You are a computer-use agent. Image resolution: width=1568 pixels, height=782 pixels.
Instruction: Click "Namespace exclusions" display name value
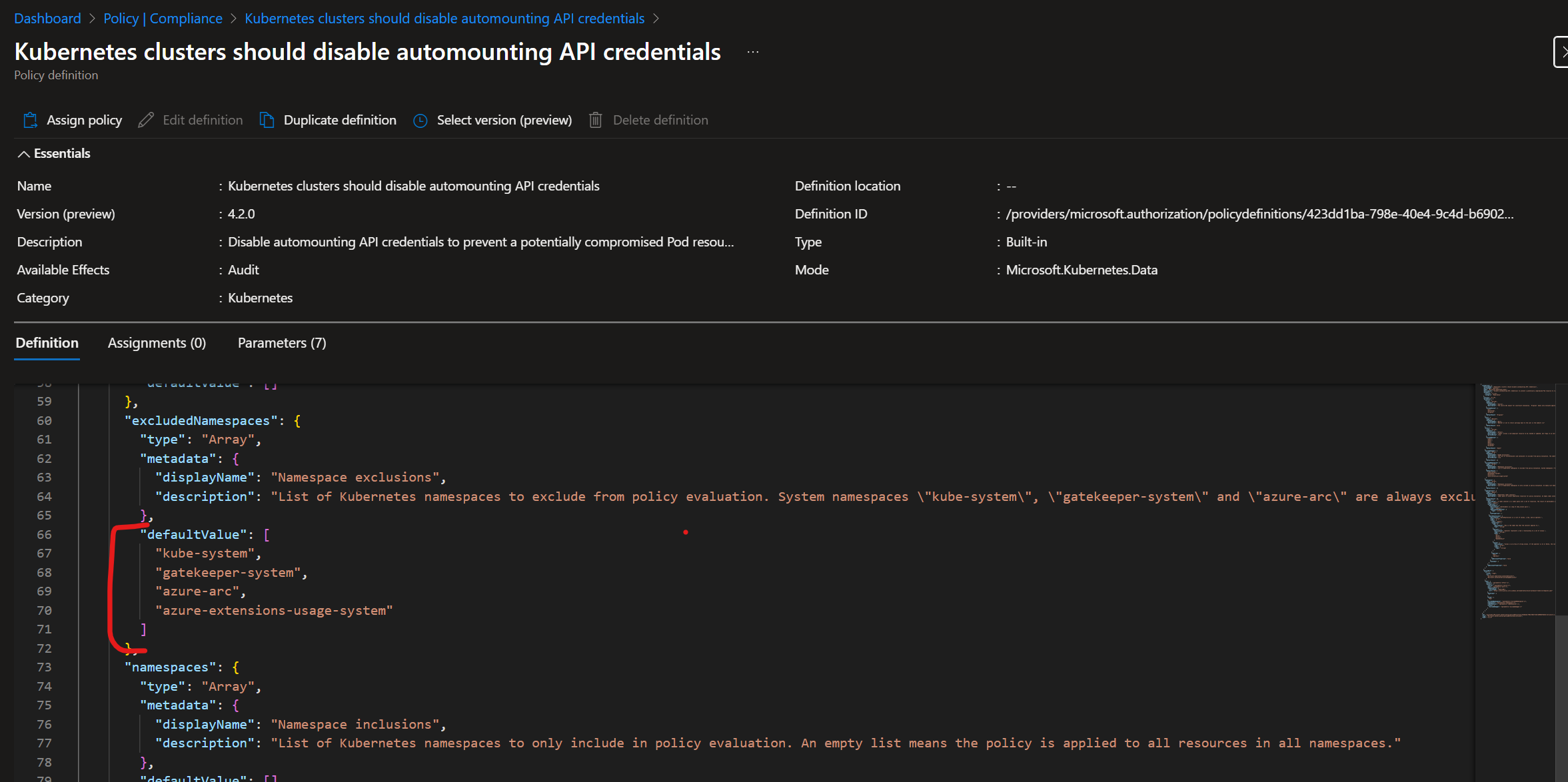[x=355, y=477]
